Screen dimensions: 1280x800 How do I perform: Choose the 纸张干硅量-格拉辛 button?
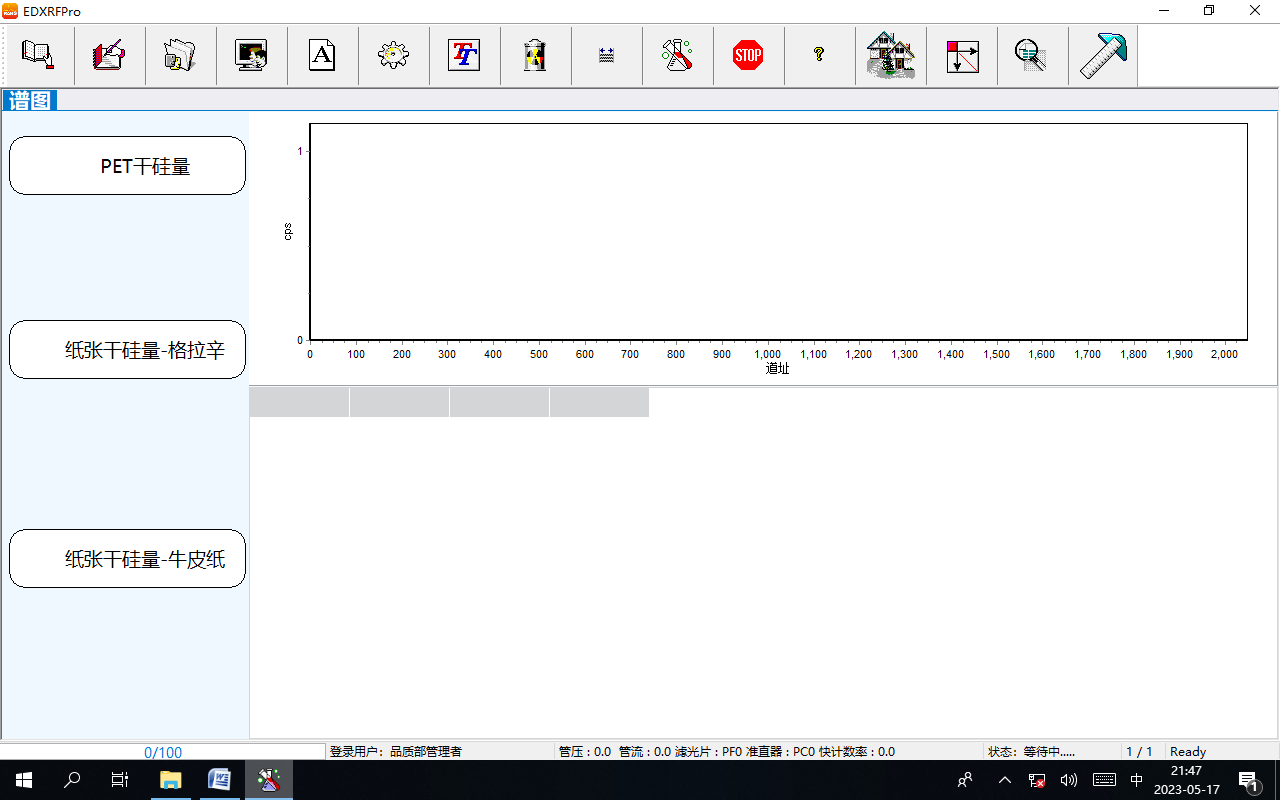(127, 350)
